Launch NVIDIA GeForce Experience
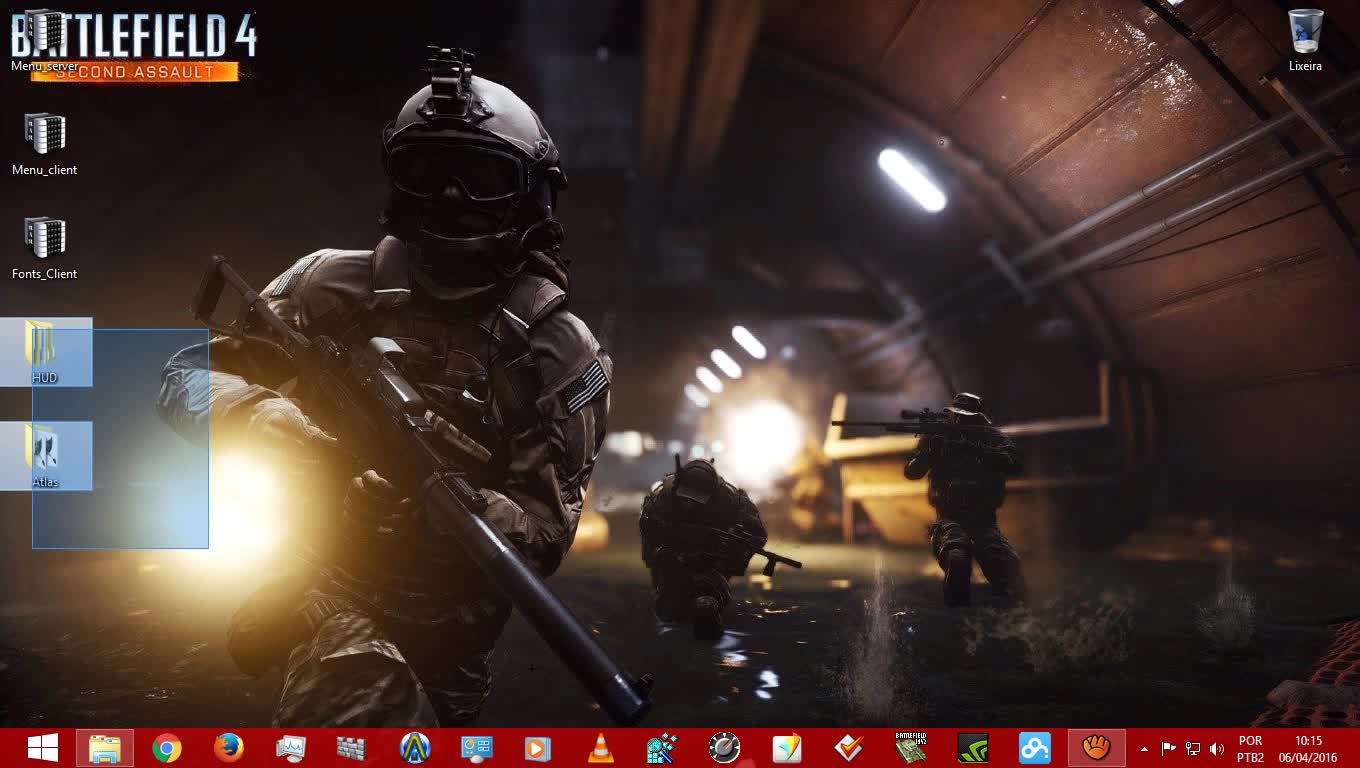 point(971,747)
